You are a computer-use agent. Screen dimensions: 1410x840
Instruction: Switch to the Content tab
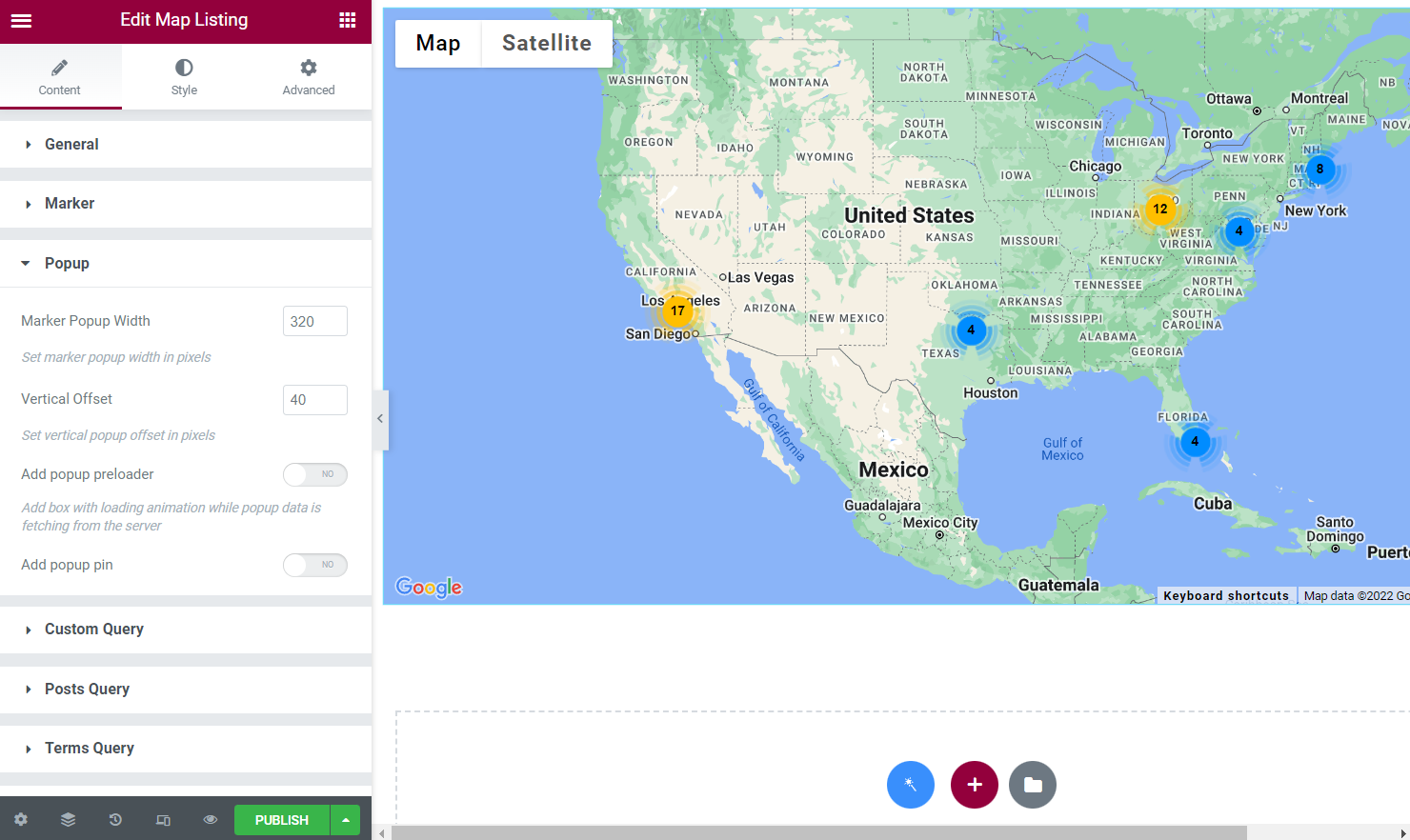[x=60, y=76]
